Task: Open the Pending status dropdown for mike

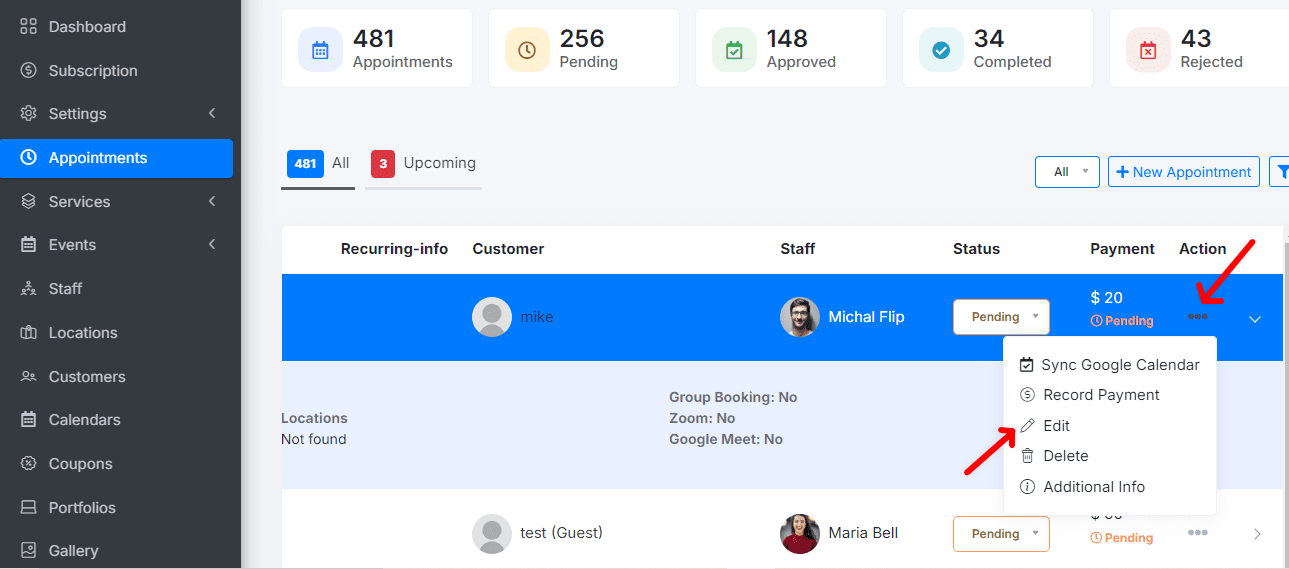Action: 1001,317
